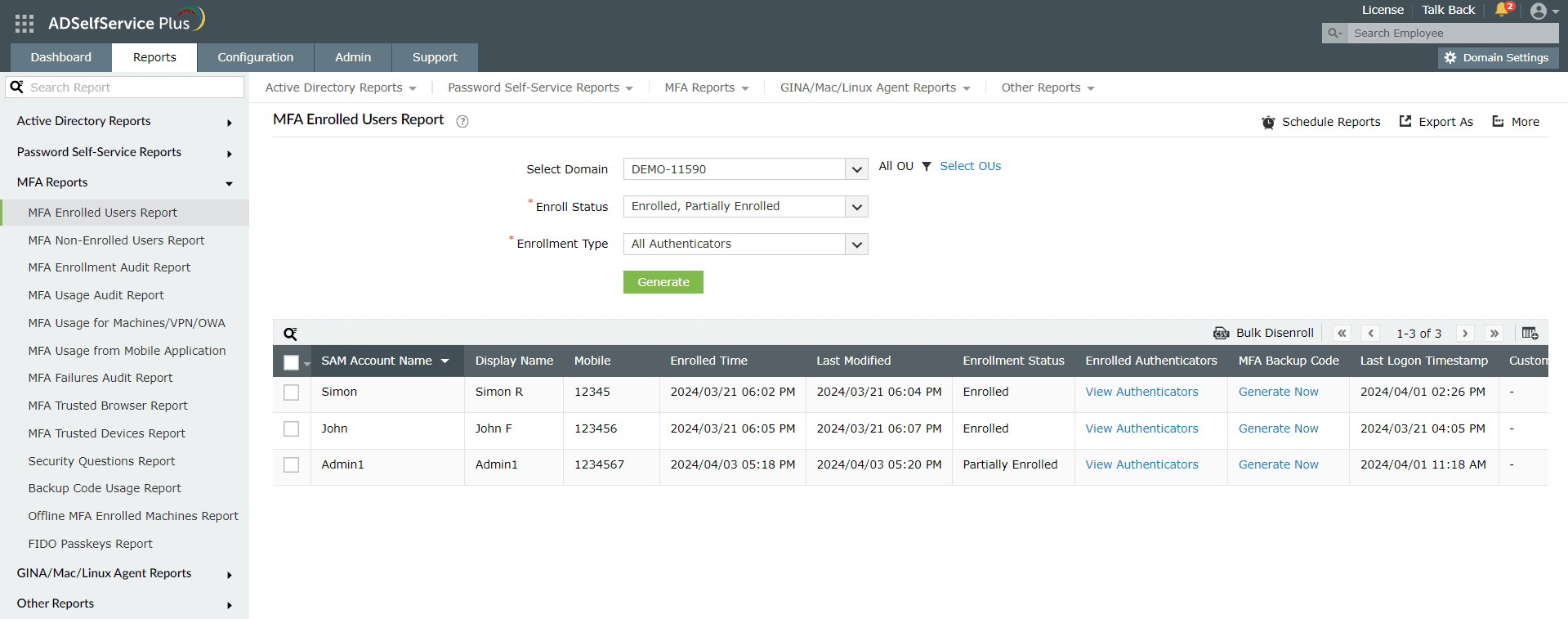Click the Domain Settings gear icon
The image size is (1568, 619).
1450,58
